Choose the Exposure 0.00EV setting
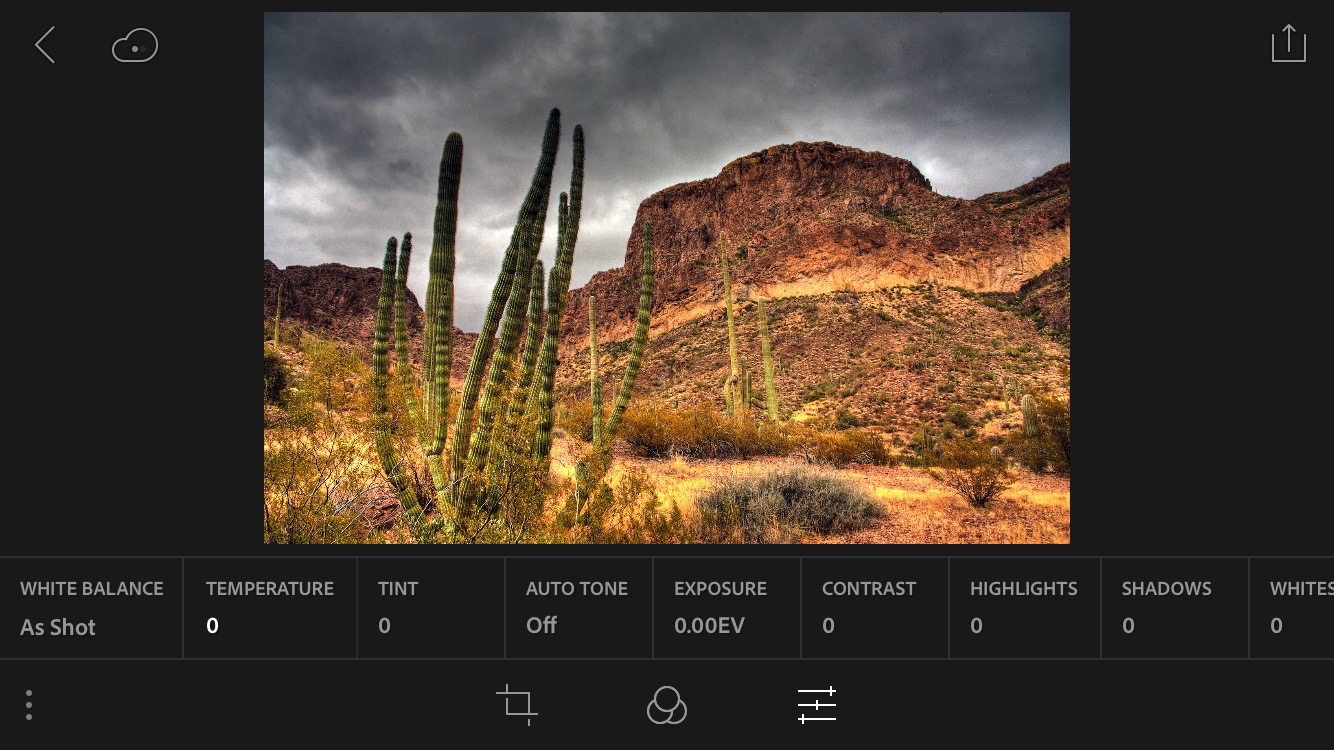 [x=725, y=608]
